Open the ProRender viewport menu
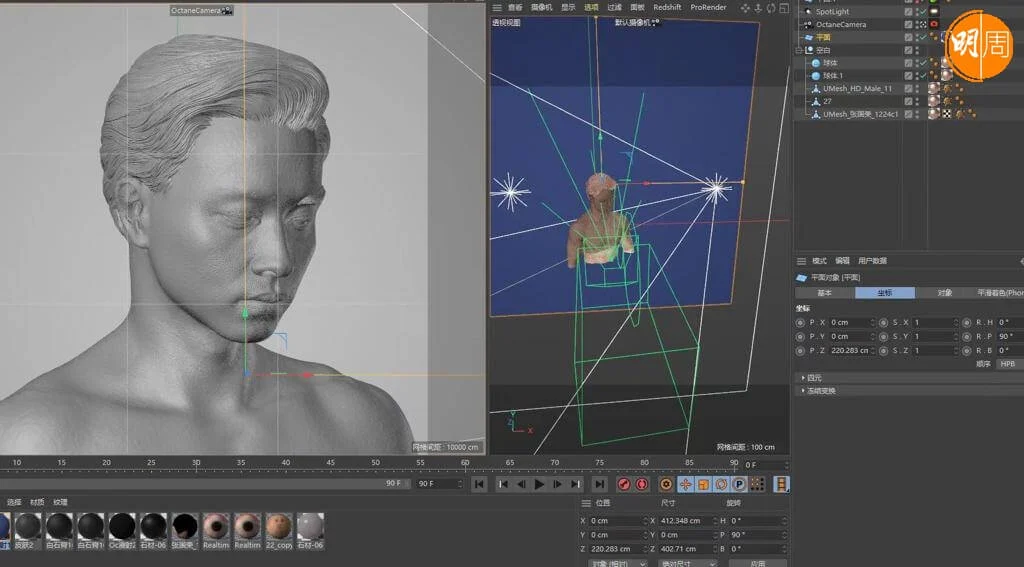Screen dimensions: 1024x567 pos(708,7)
